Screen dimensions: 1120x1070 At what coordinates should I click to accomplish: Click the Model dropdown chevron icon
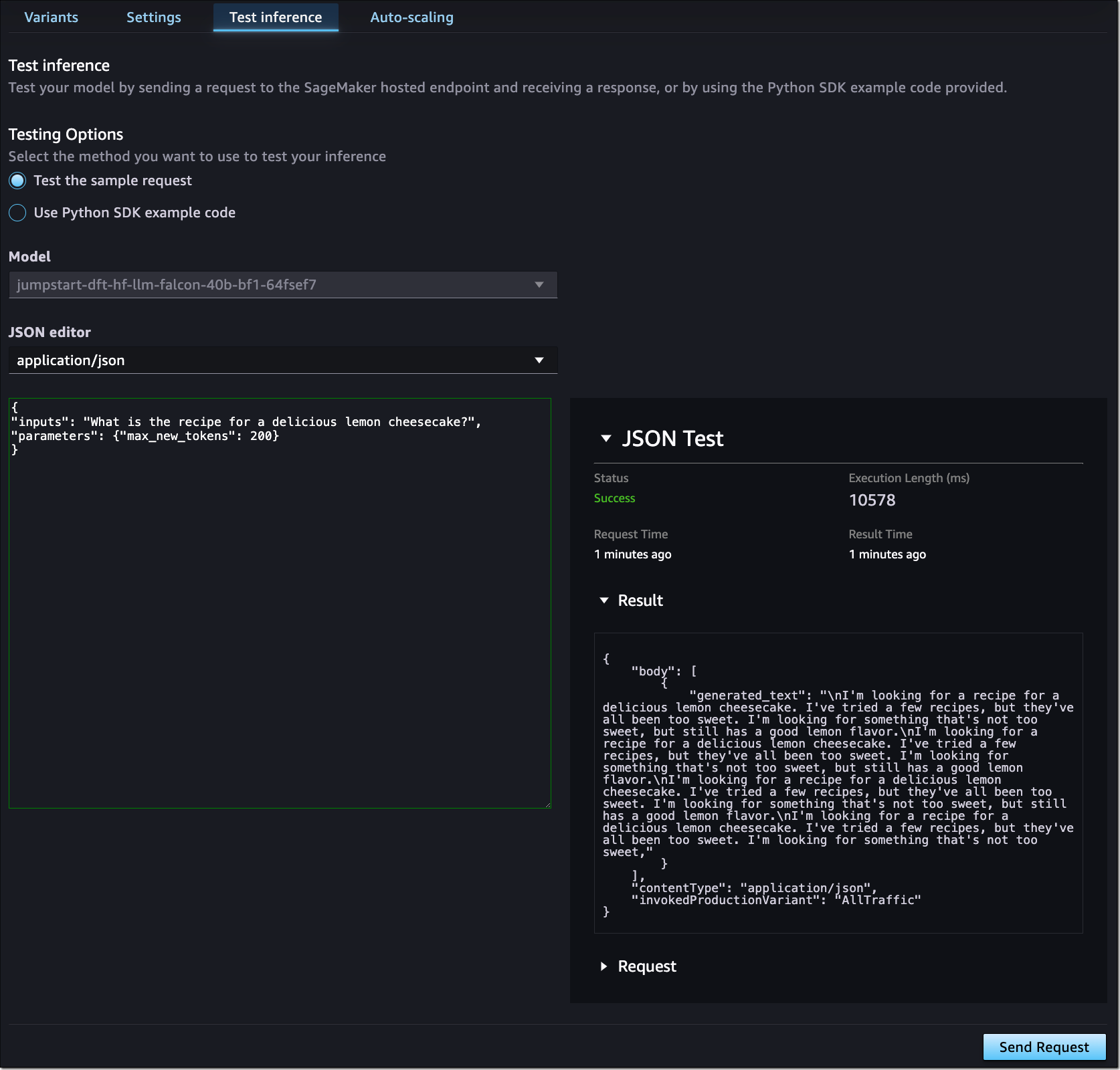541,284
